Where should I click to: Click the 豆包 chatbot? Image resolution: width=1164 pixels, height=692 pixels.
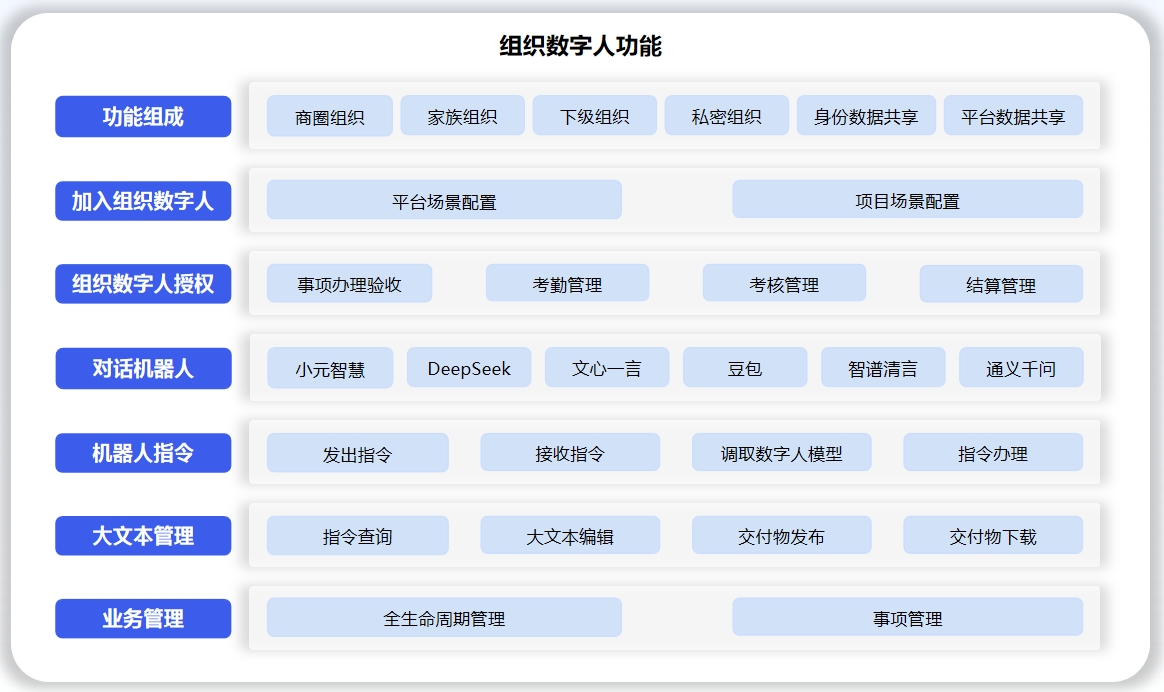pos(745,367)
